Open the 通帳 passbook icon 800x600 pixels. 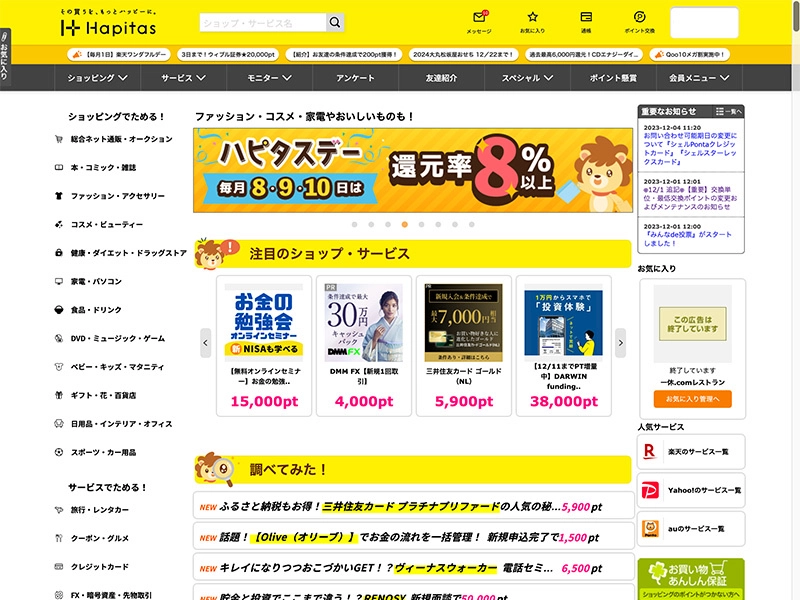[586, 17]
